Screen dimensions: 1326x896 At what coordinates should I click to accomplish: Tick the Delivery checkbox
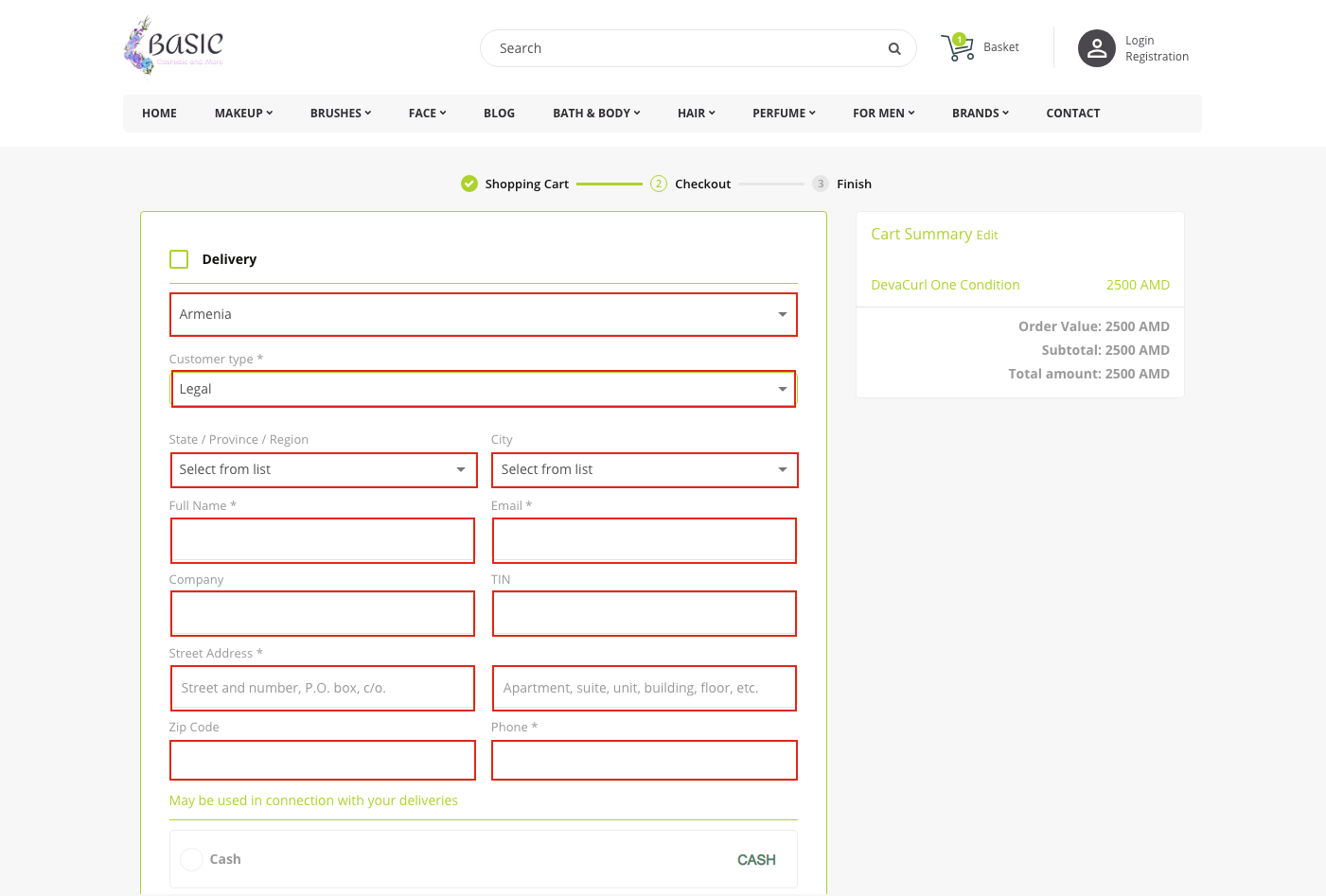[179, 259]
